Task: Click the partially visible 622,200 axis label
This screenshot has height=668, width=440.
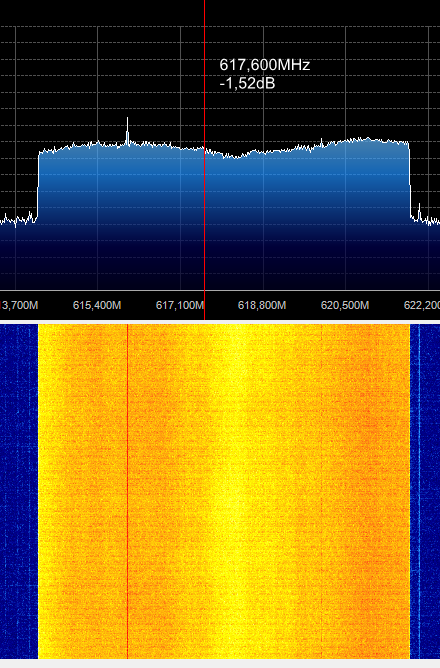Action: pos(422,305)
